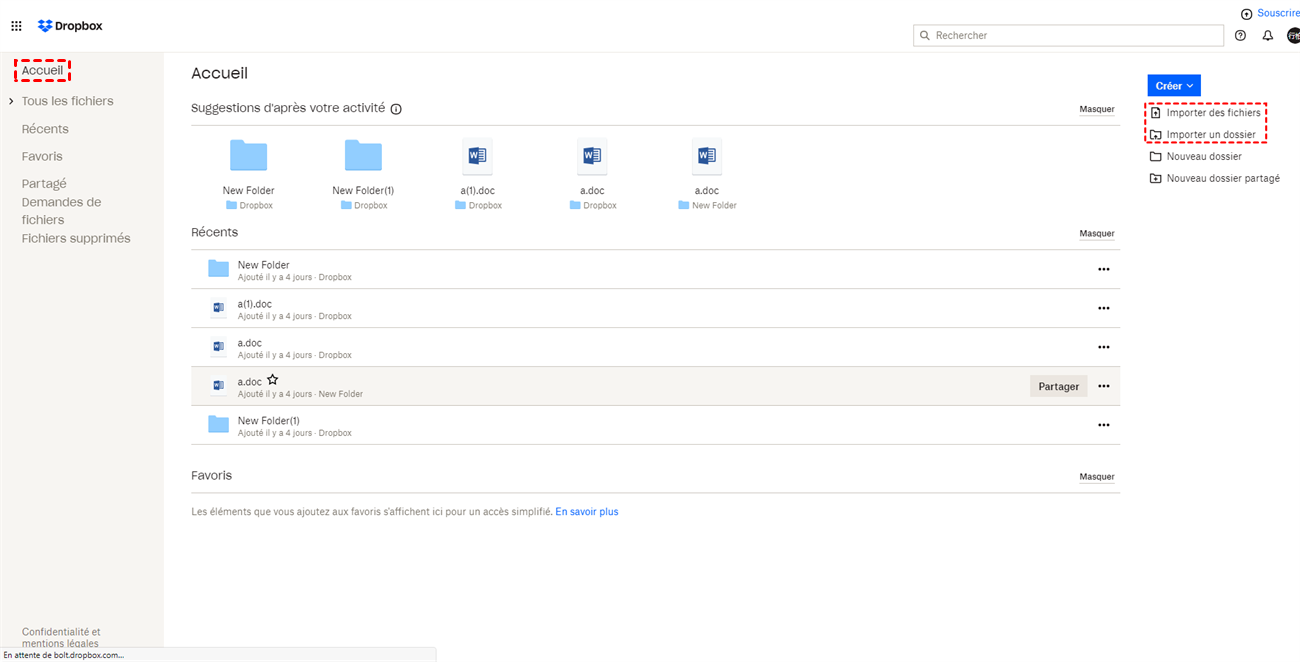The image size is (1300, 662).
Task: Open the suggested a(1).doc Word file icon
Action: [x=477, y=156]
